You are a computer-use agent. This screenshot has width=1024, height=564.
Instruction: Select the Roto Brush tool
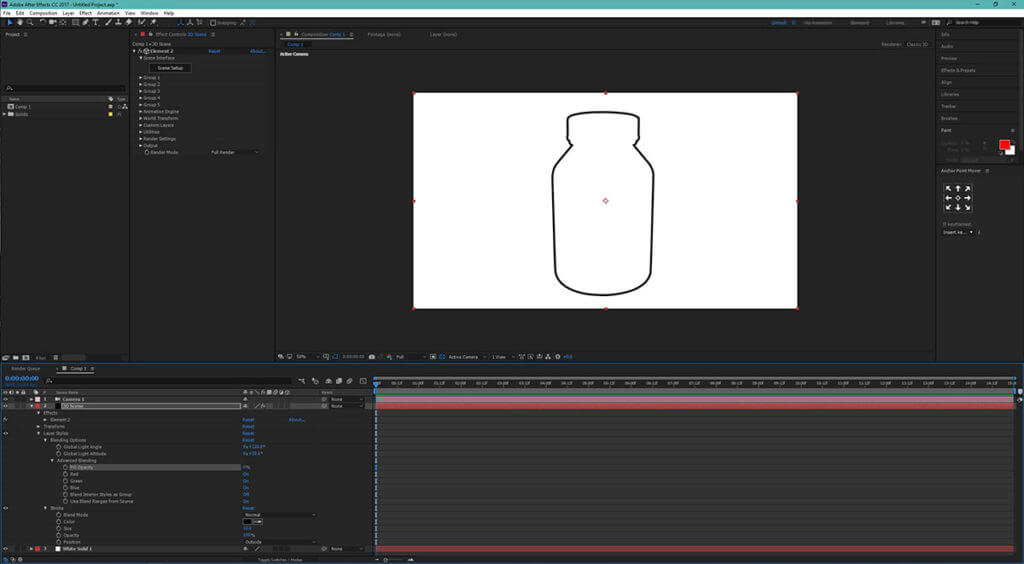[x=142, y=22]
